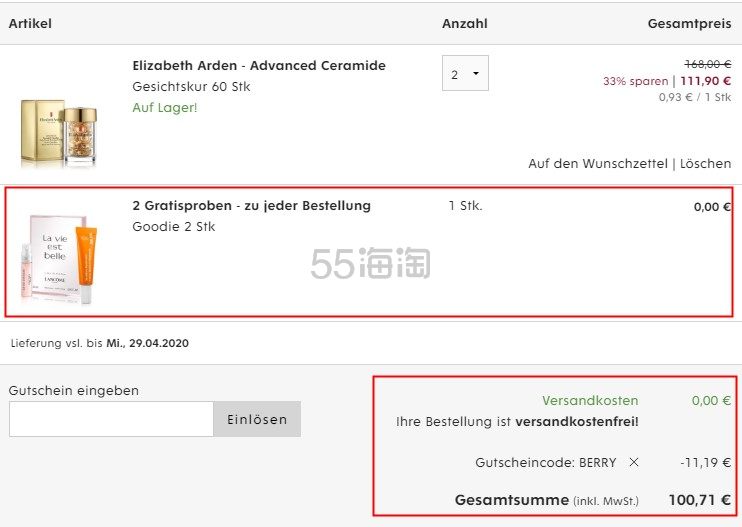Click the Einlösen voucher button

click(256, 419)
